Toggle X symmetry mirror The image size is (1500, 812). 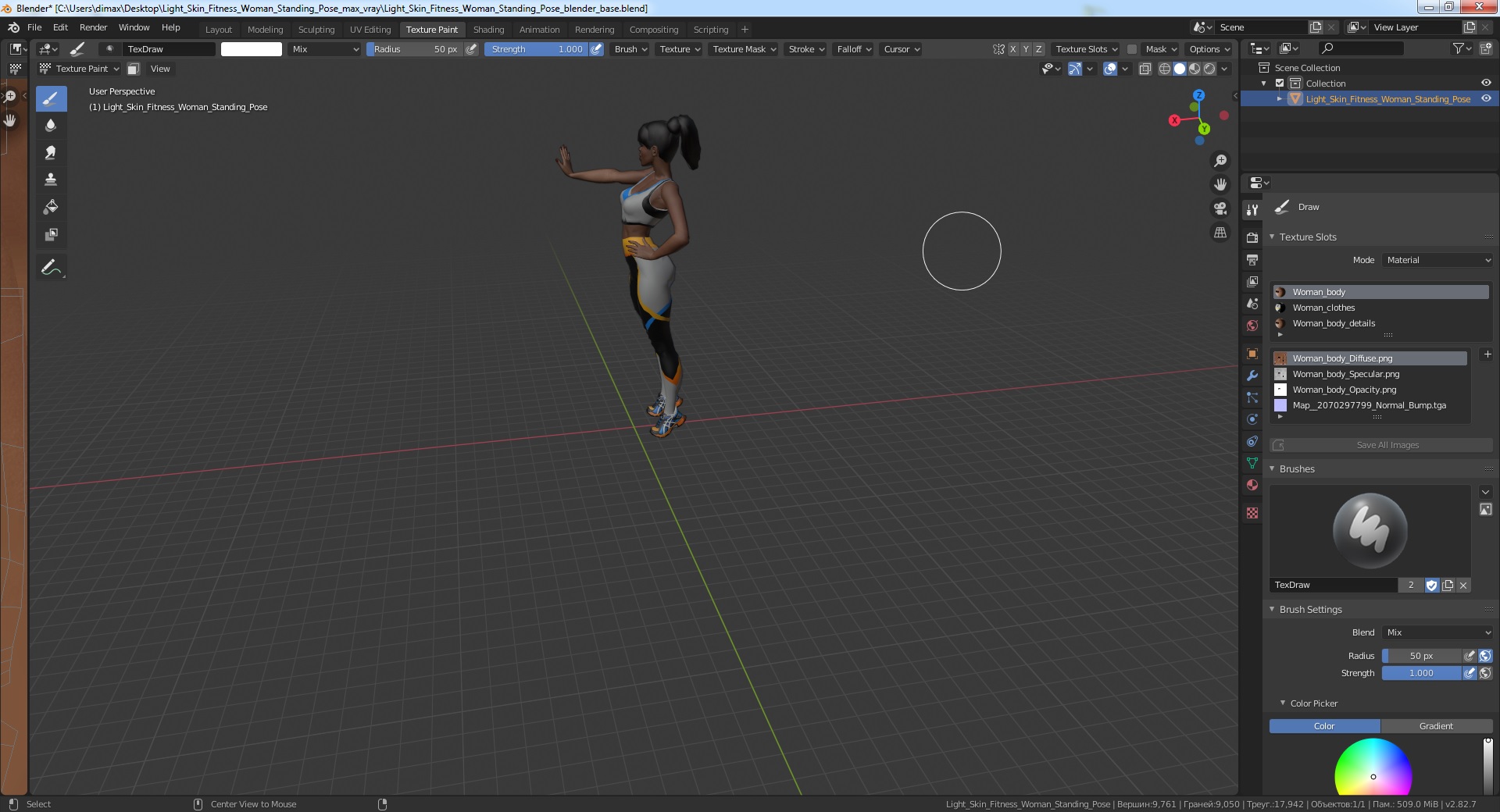[x=1013, y=49]
